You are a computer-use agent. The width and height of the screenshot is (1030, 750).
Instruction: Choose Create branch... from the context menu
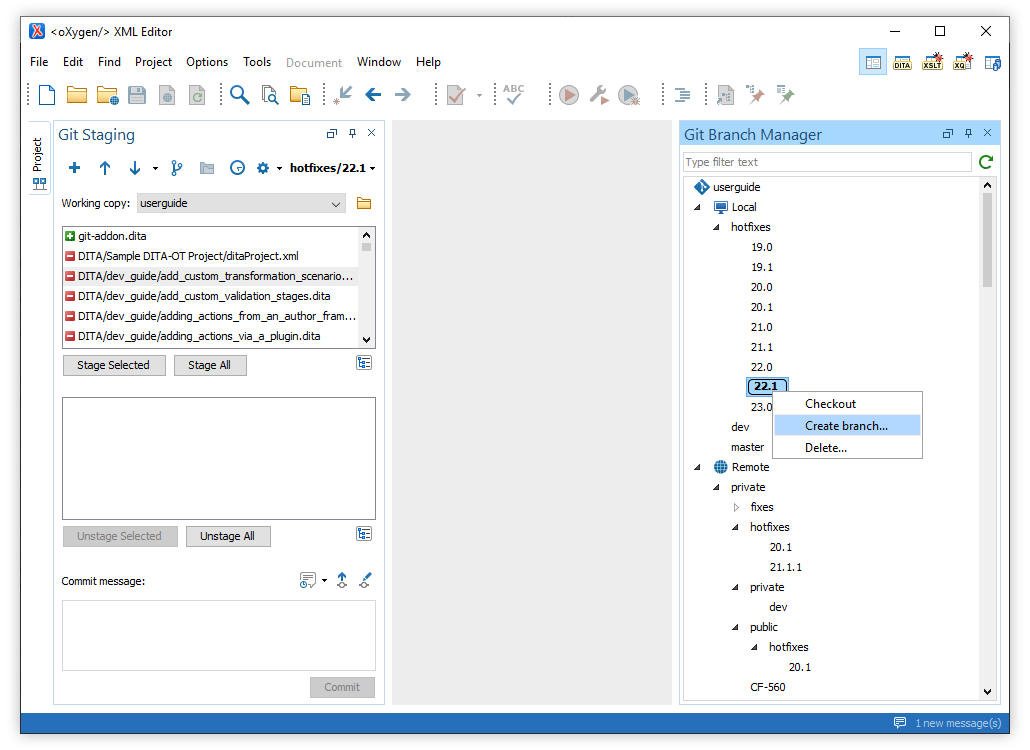click(x=847, y=426)
